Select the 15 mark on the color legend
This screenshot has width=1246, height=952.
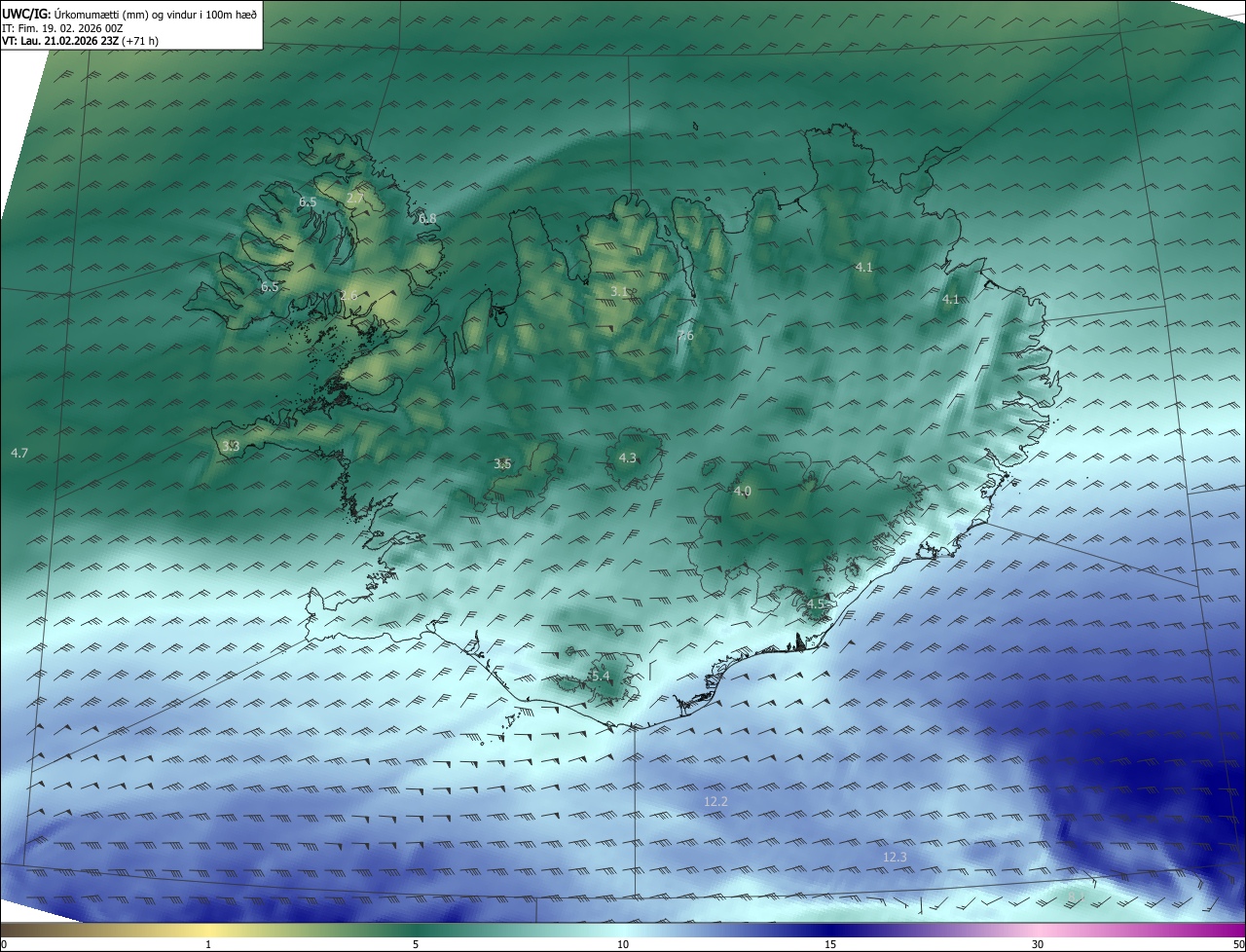pos(830,944)
